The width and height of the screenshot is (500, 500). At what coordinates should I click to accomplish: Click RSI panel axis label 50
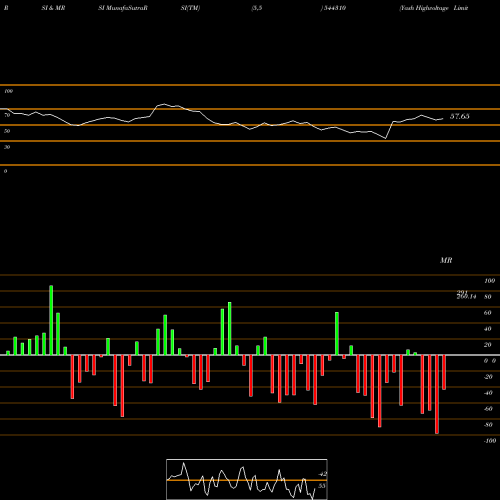[x=7, y=131]
